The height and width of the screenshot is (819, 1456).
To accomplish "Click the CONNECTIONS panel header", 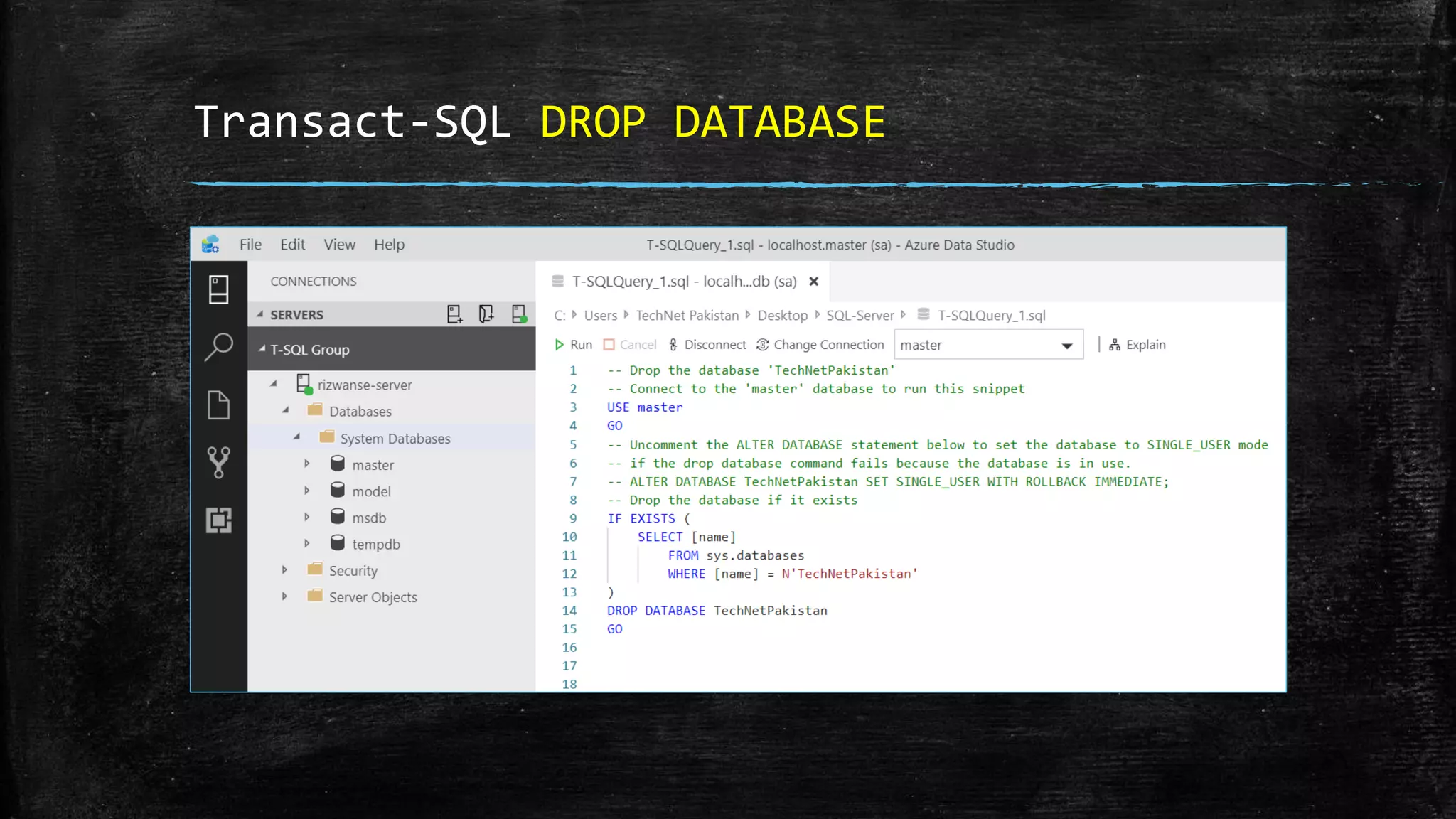I will [314, 282].
